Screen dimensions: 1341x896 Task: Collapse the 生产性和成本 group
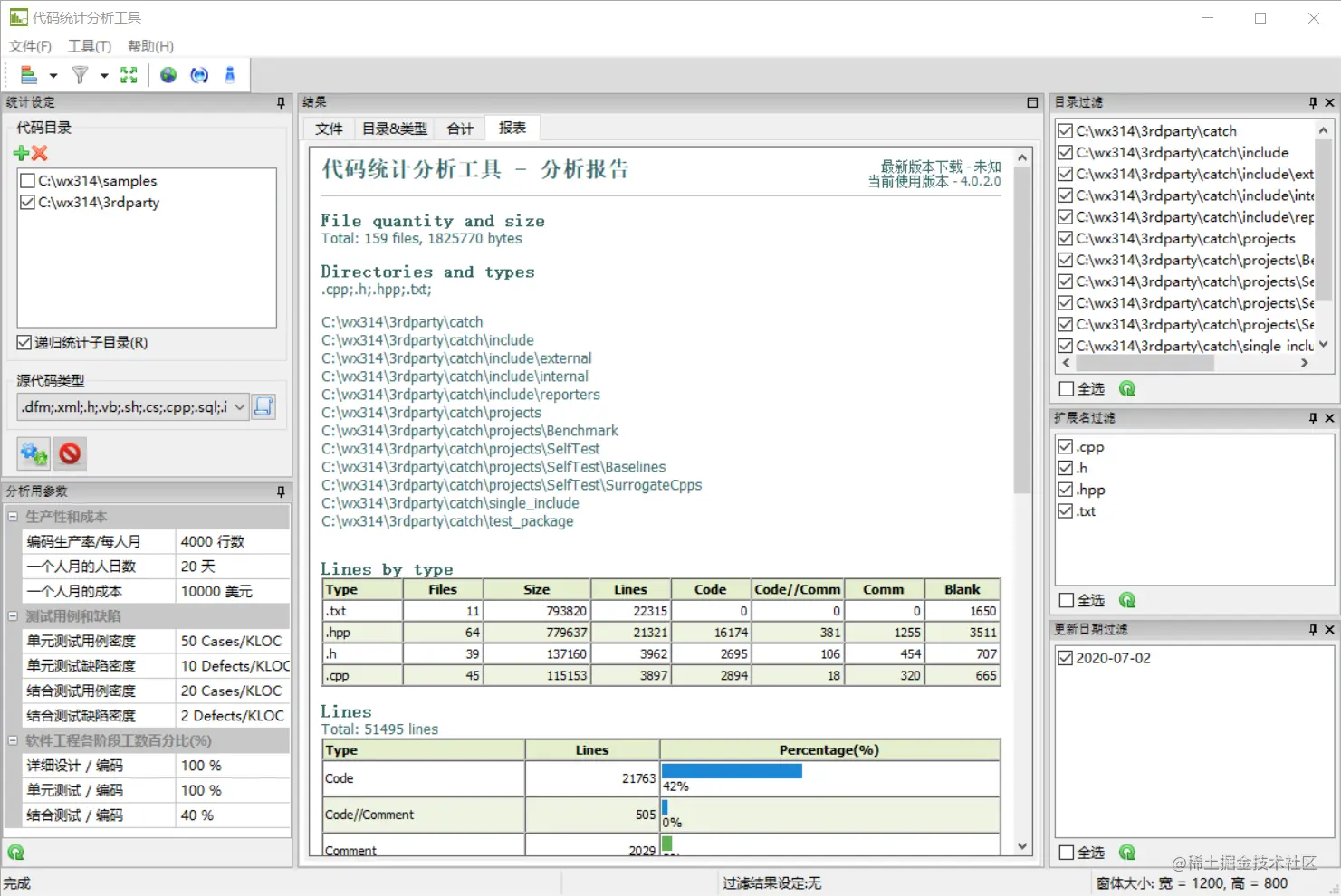[x=13, y=517]
